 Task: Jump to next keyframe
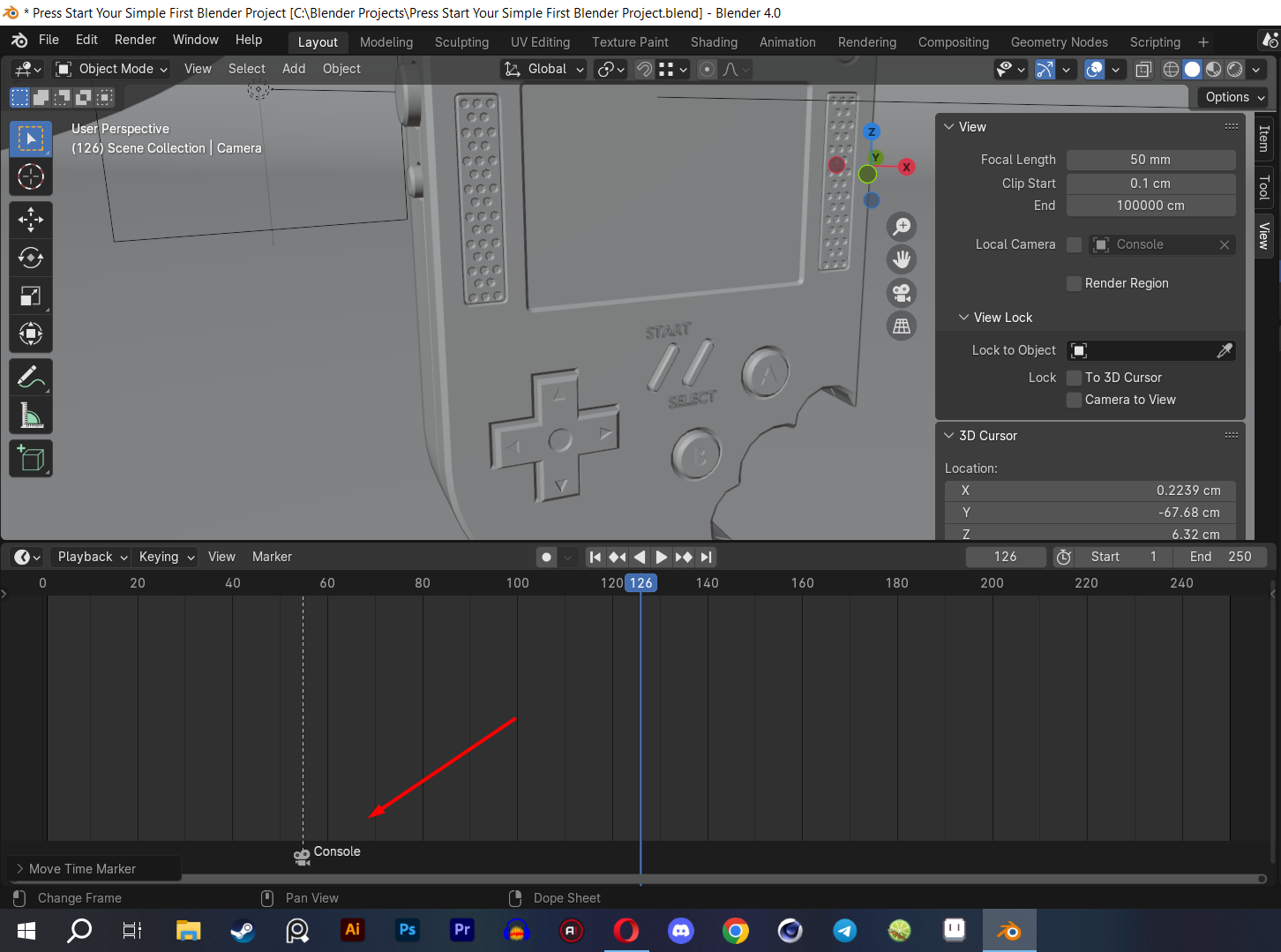[684, 557]
